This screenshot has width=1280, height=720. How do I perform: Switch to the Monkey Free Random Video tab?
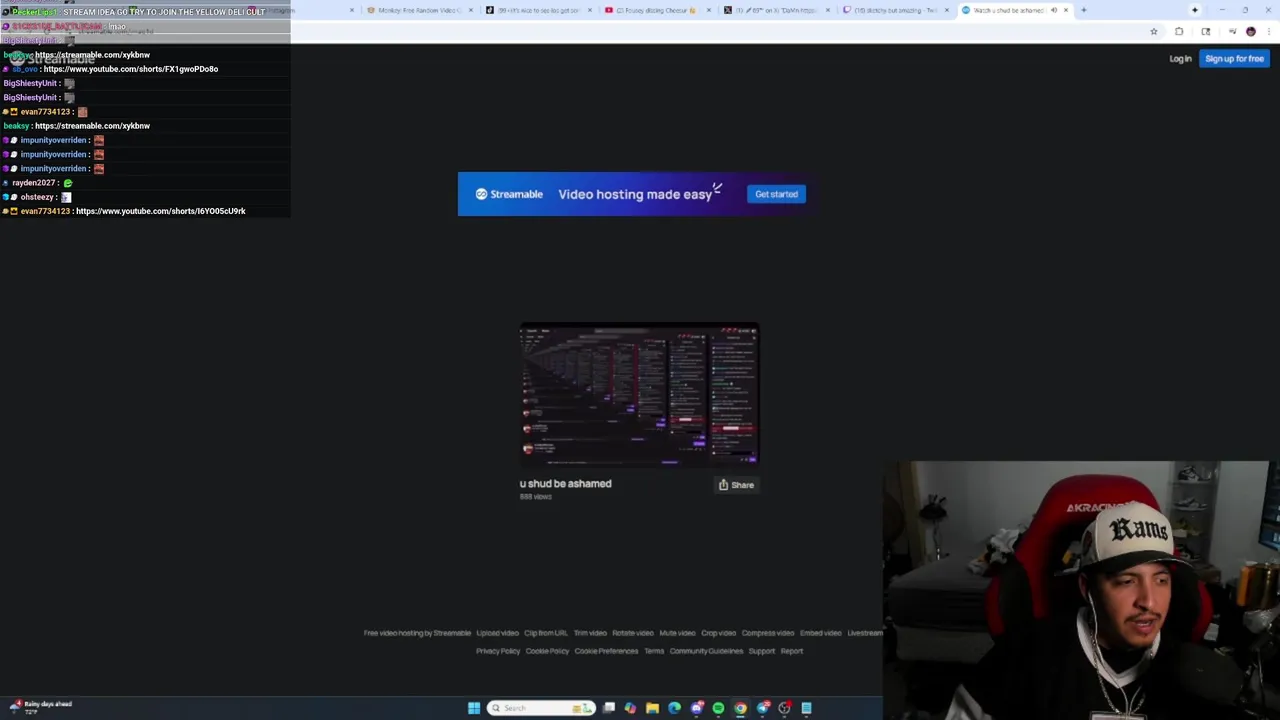click(418, 10)
